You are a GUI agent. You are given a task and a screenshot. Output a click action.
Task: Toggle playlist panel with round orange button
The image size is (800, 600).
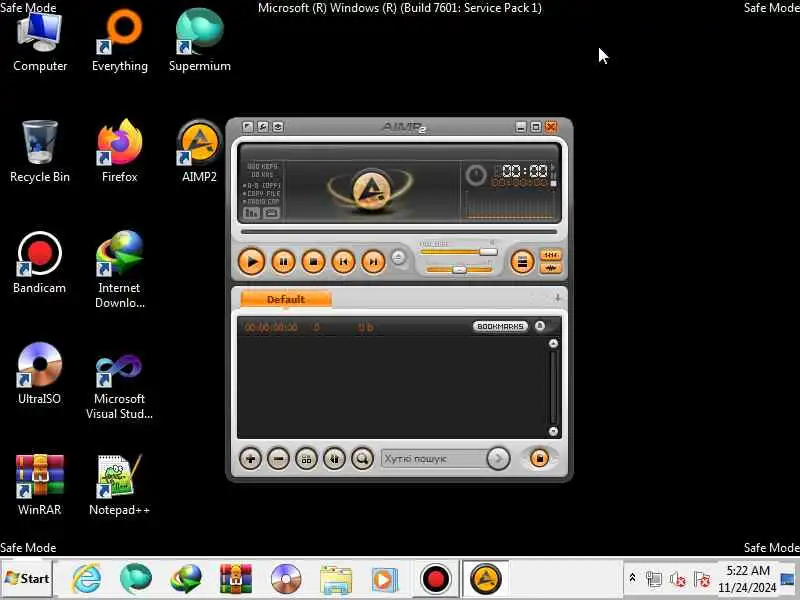[522, 262]
